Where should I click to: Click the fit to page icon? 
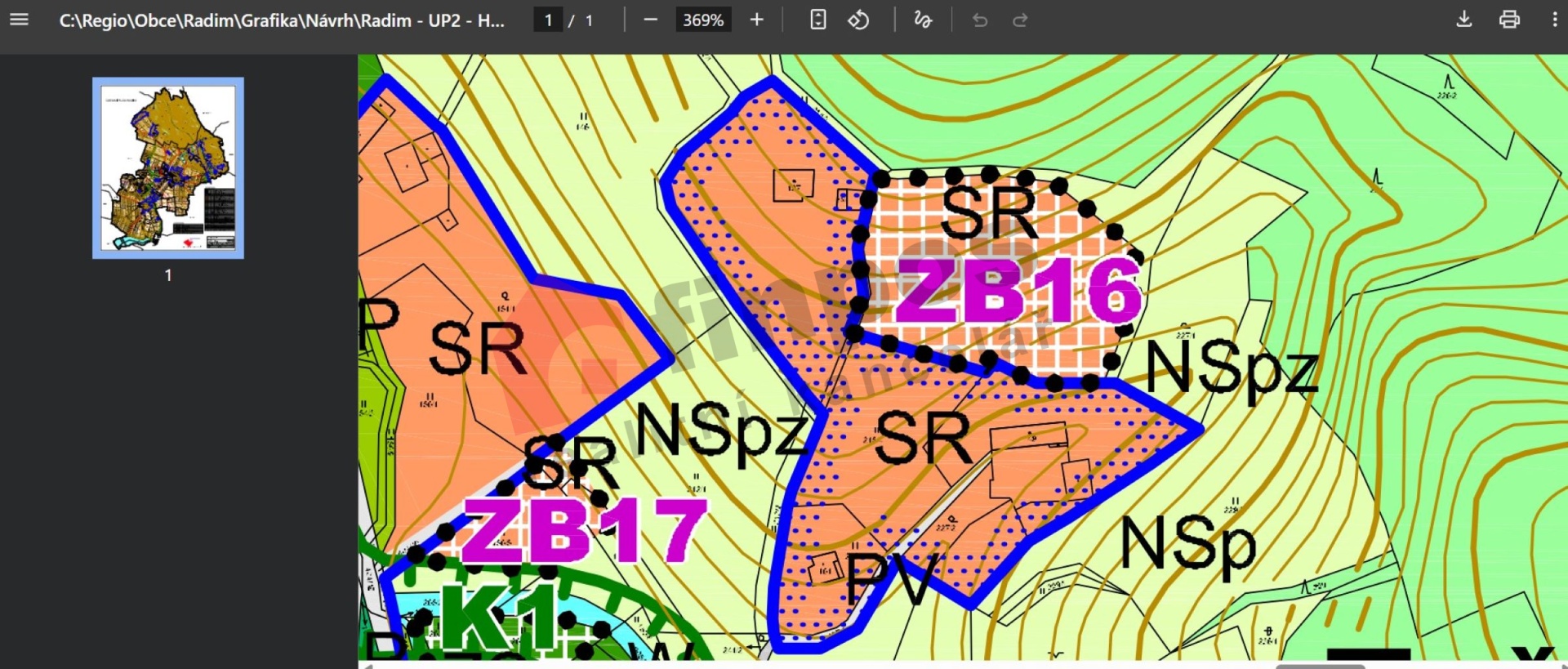817,20
